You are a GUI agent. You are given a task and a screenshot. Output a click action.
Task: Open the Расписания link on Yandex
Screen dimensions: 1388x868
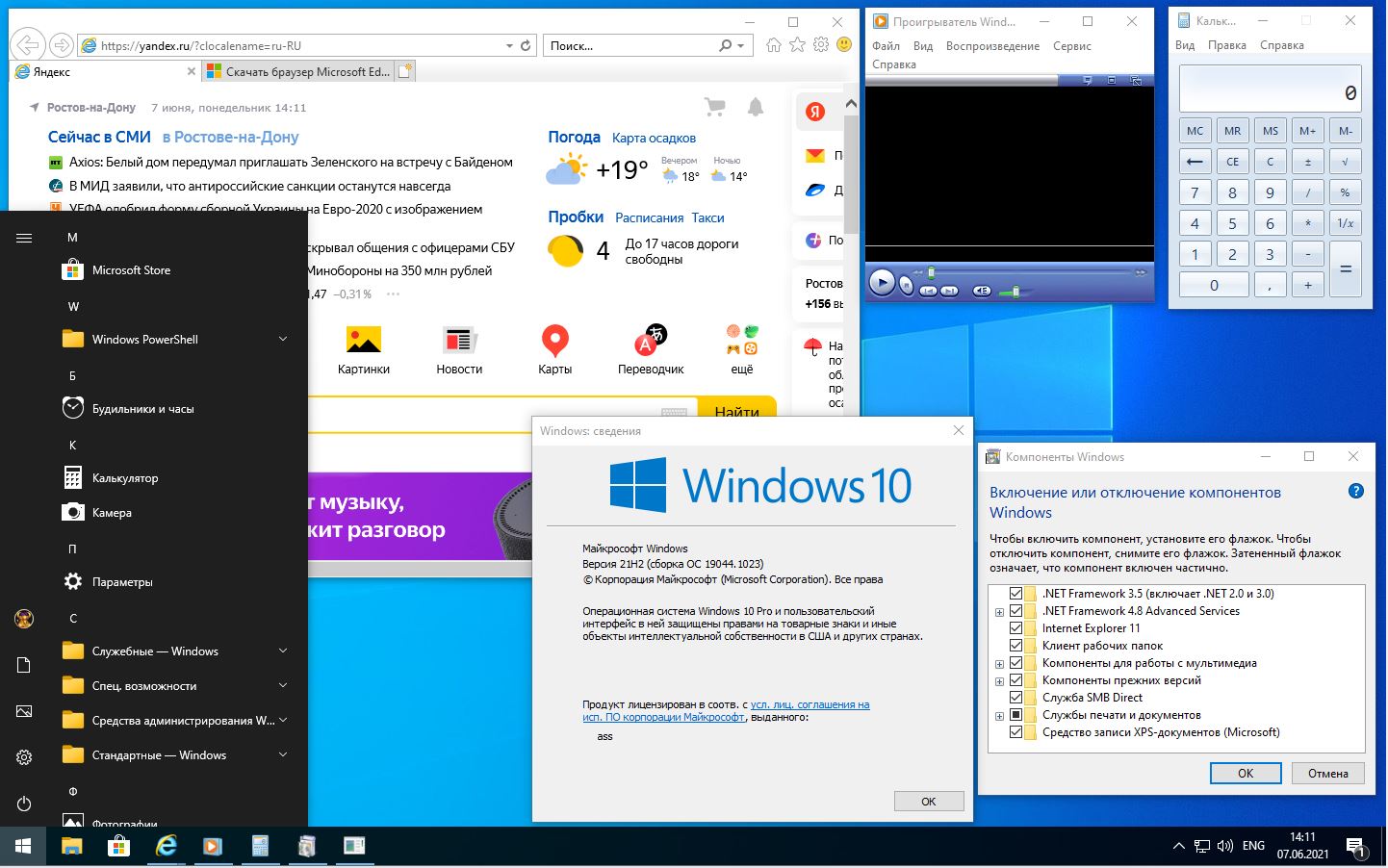650,217
